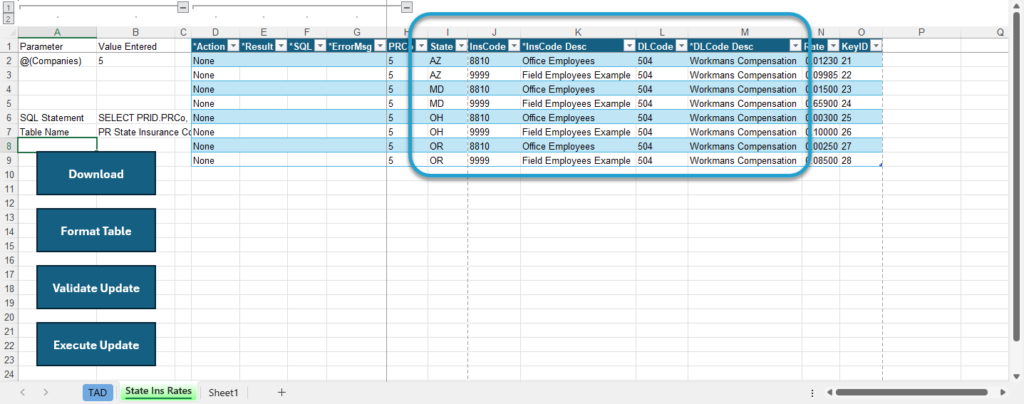
Task: Go to next sheet tab arrow
Action: [x=46, y=392]
